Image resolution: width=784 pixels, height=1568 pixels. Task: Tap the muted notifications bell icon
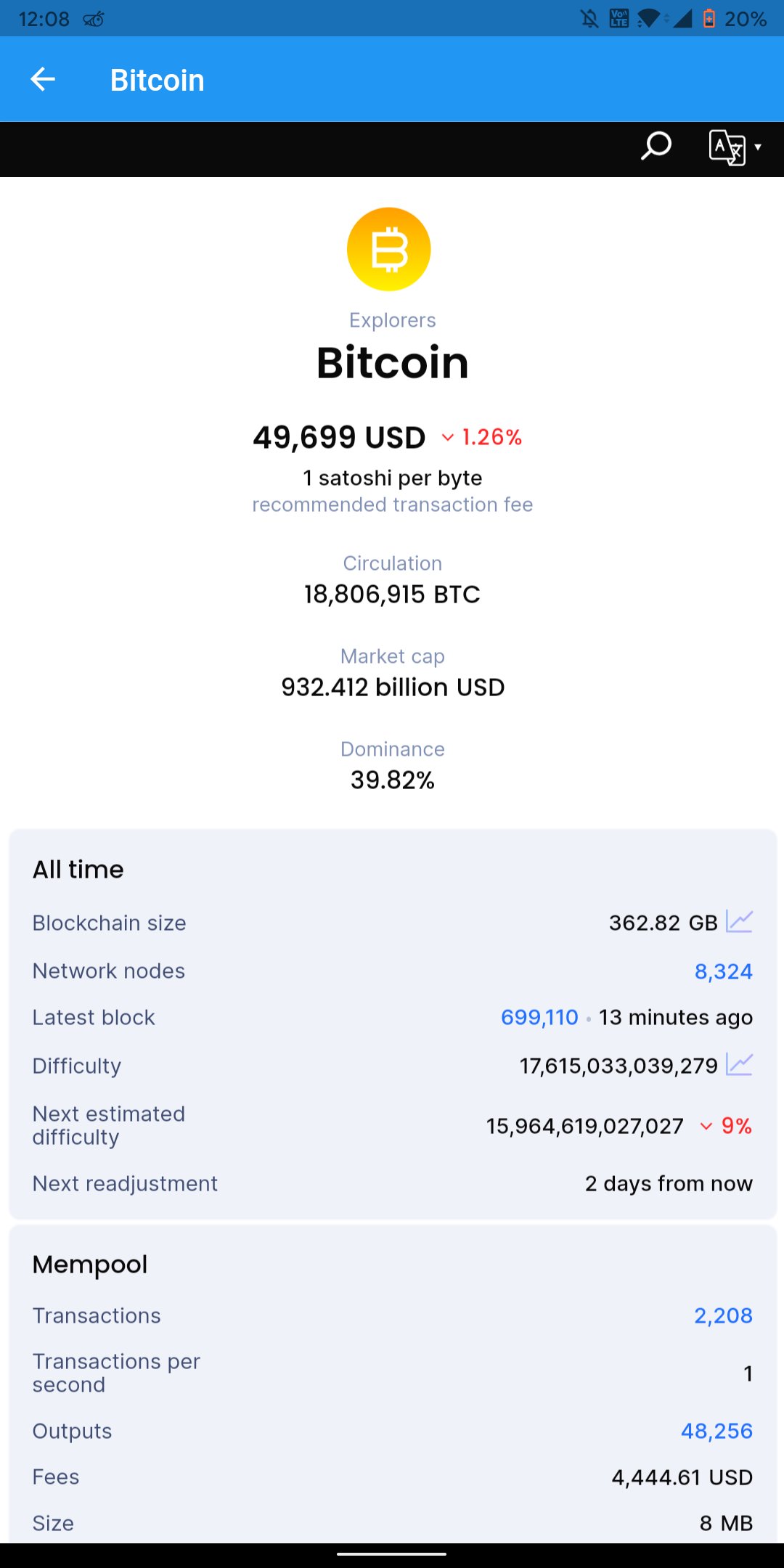tap(590, 18)
